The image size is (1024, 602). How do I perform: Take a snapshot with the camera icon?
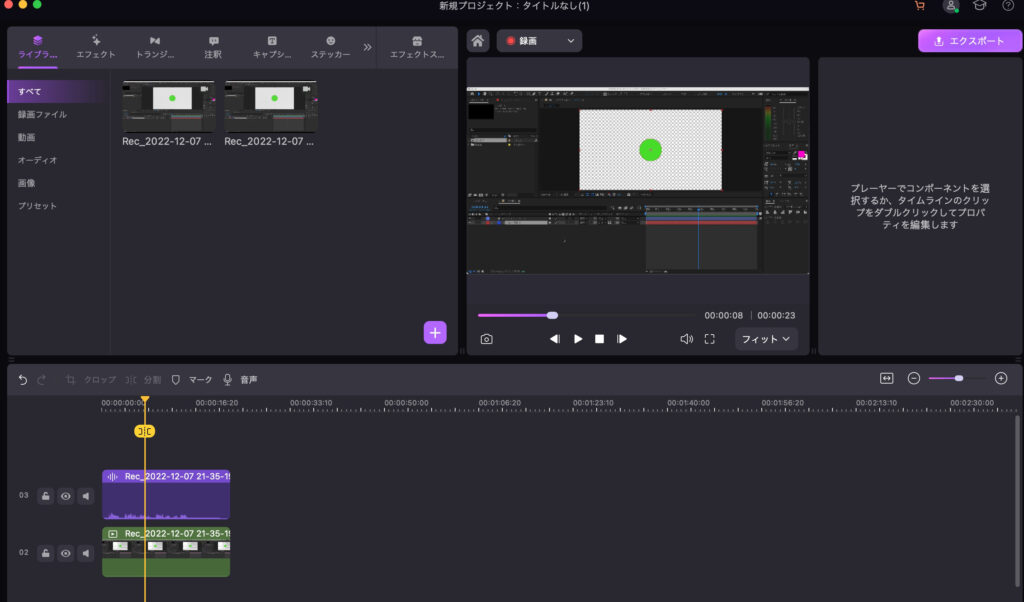[486, 339]
